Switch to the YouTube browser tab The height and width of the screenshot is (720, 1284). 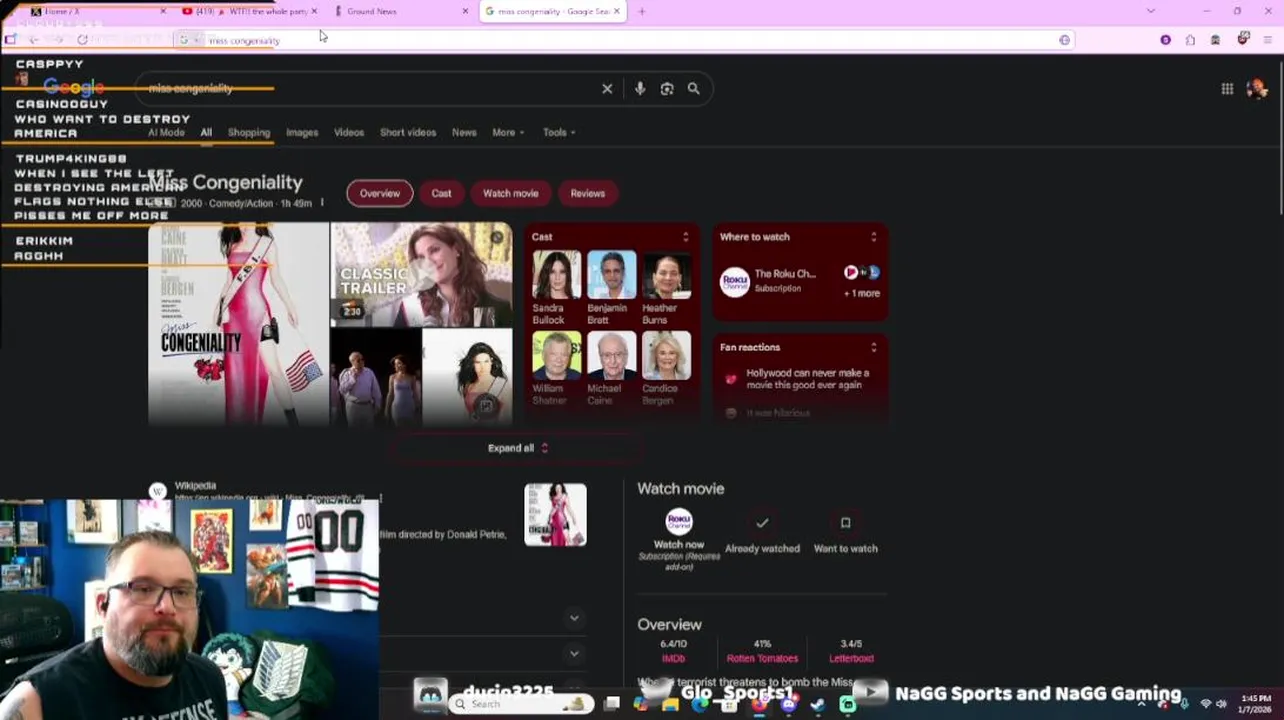(x=248, y=11)
